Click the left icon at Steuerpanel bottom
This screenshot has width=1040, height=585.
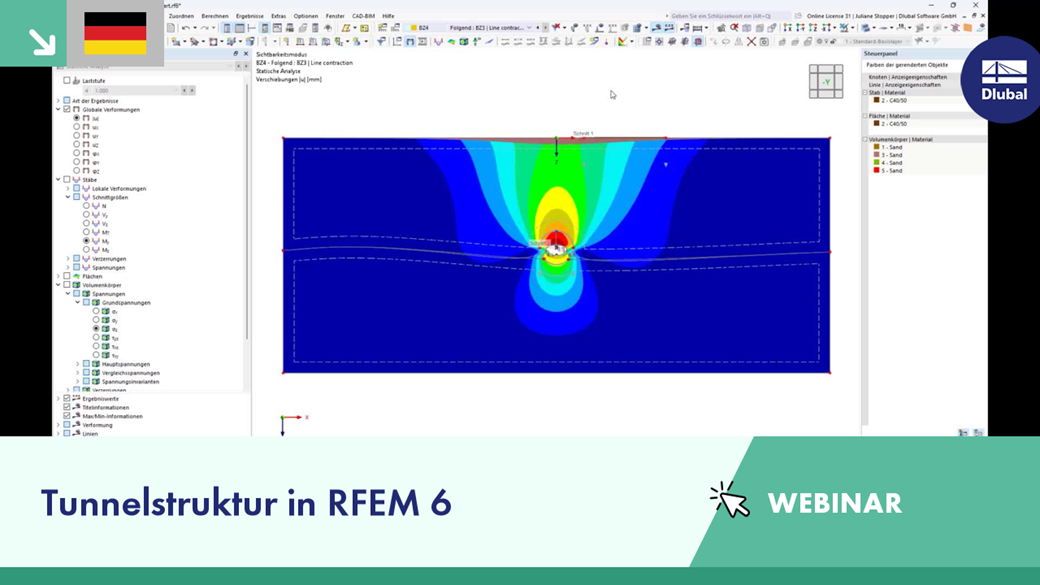(963, 432)
